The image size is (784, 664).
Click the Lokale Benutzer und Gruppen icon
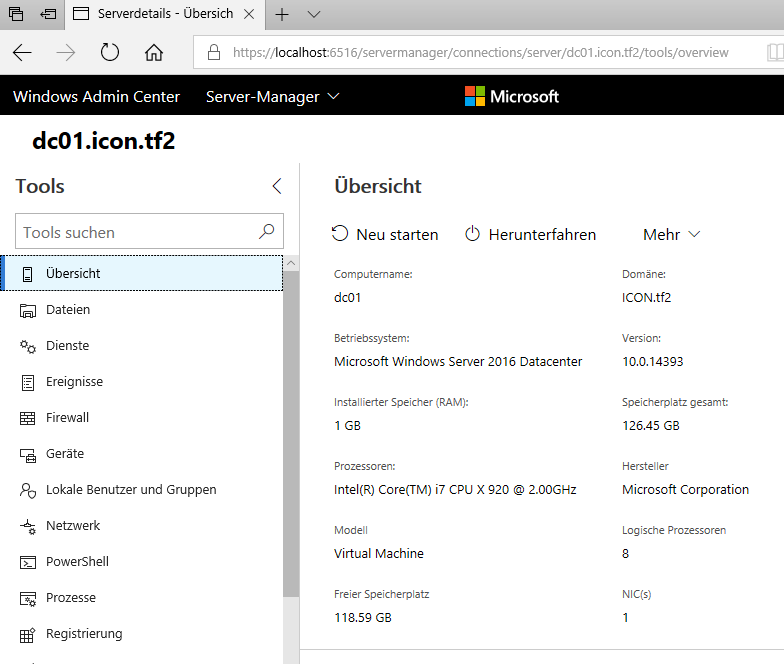28,490
